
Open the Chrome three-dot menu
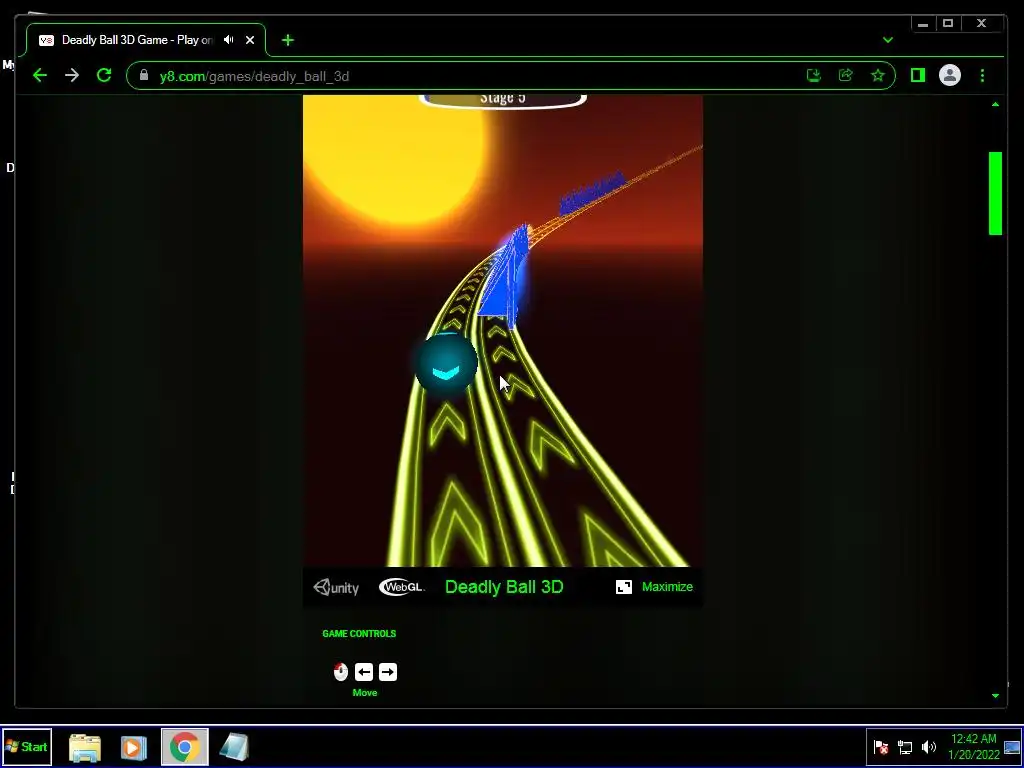[982, 76]
